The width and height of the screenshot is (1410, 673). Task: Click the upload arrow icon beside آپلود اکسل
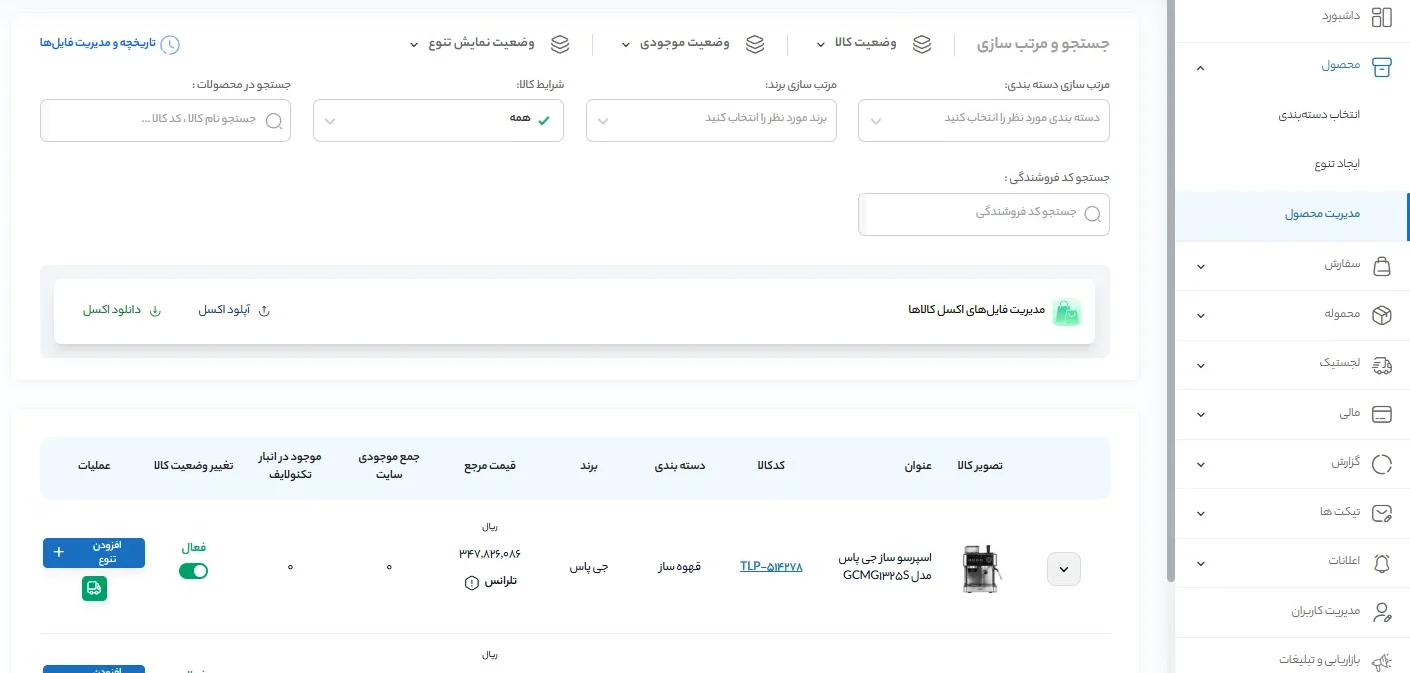264,311
